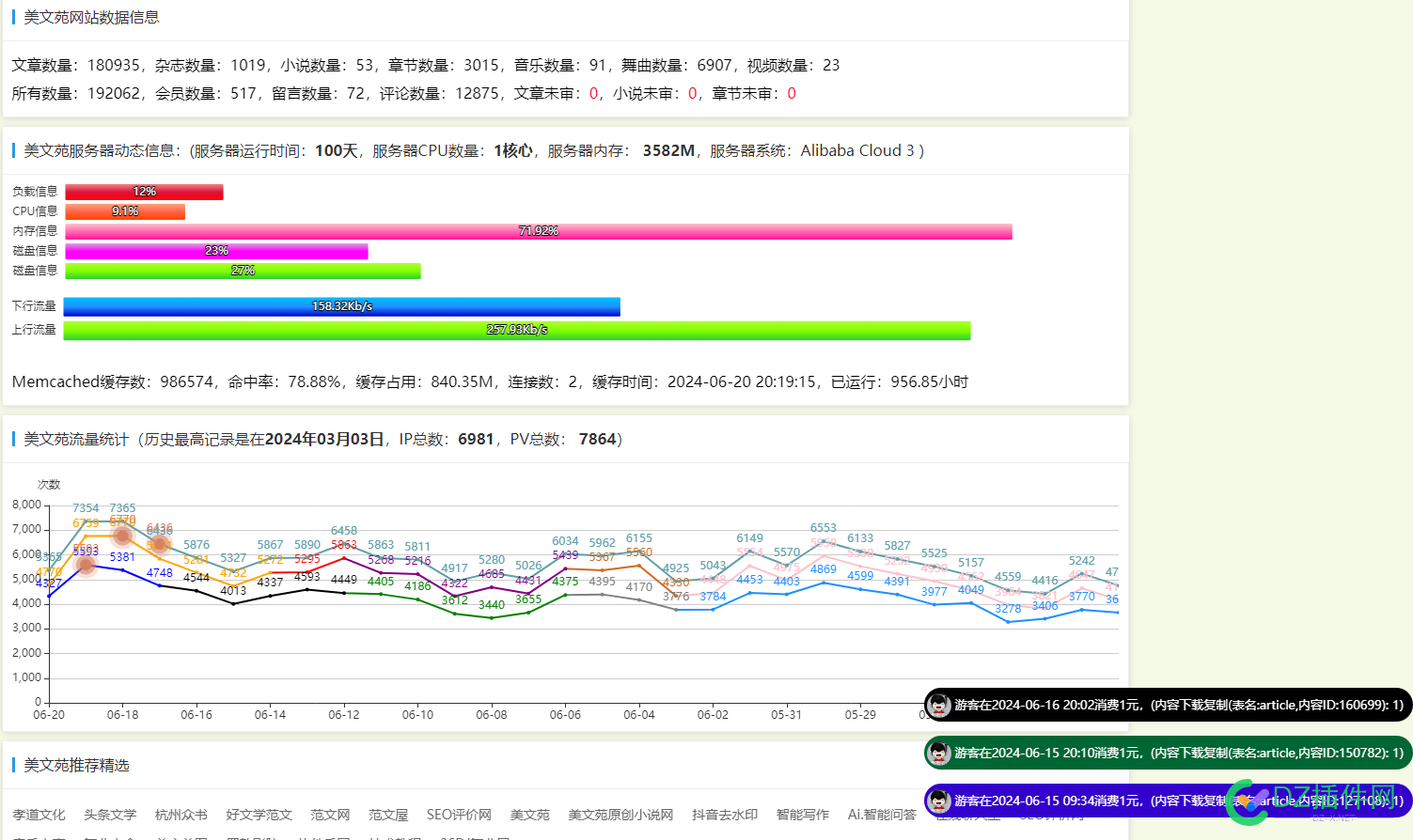
Task: Click the 上行流量 257.93Kb/s green bar
Action: [517, 330]
